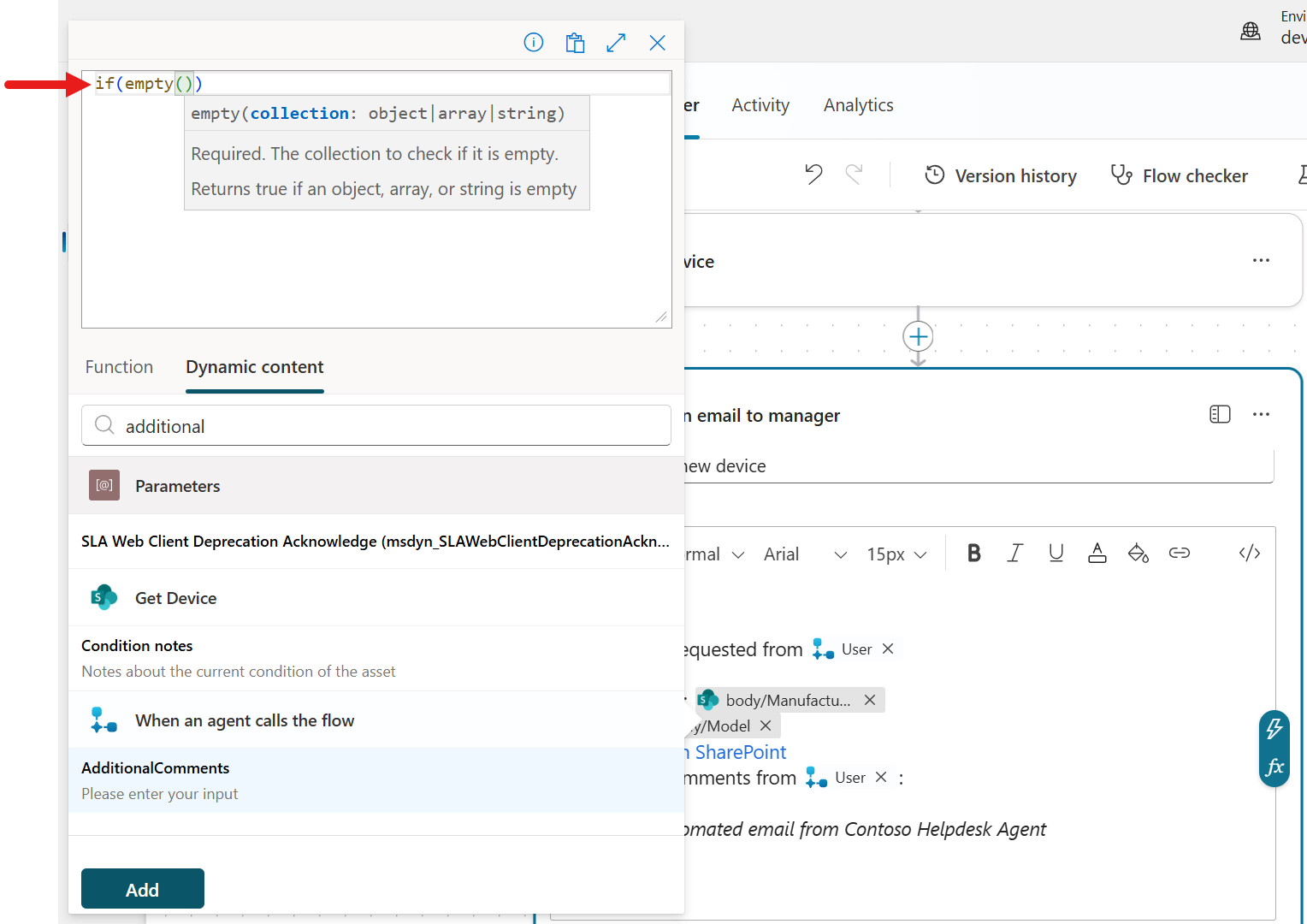Click the info icon in expression editor

[x=533, y=43]
